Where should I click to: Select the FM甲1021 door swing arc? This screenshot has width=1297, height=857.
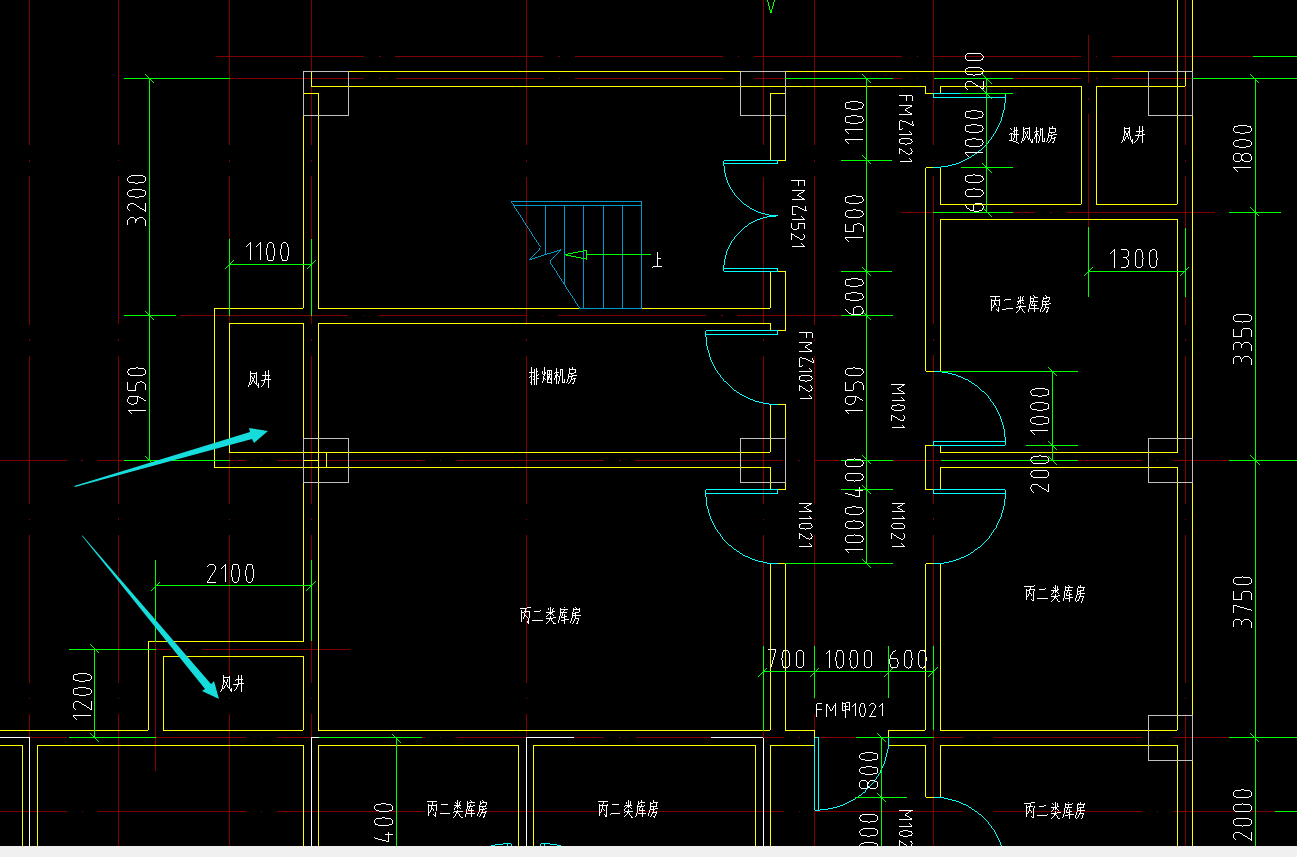click(851, 772)
